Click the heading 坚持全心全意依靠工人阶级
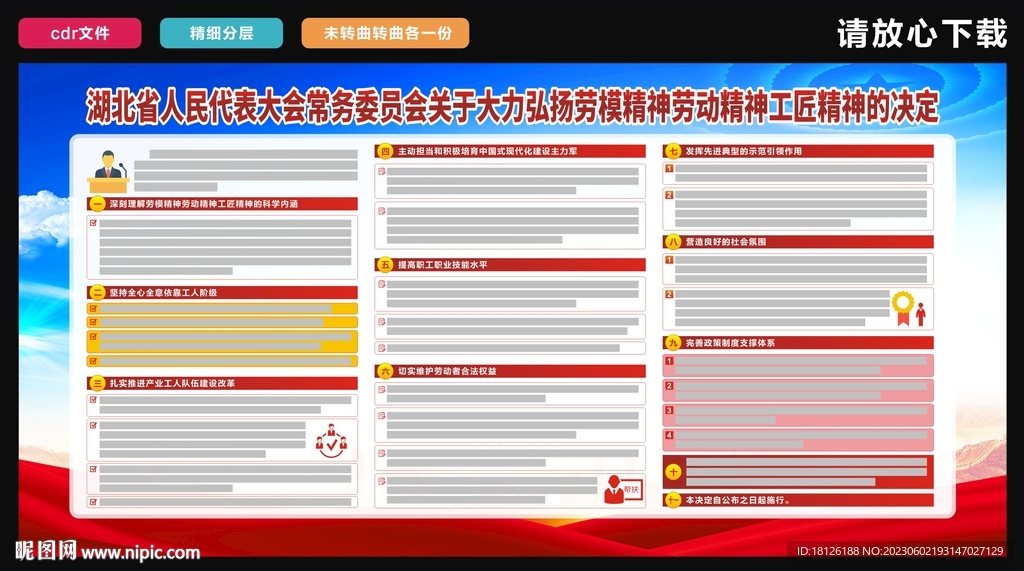 (163, 293)
